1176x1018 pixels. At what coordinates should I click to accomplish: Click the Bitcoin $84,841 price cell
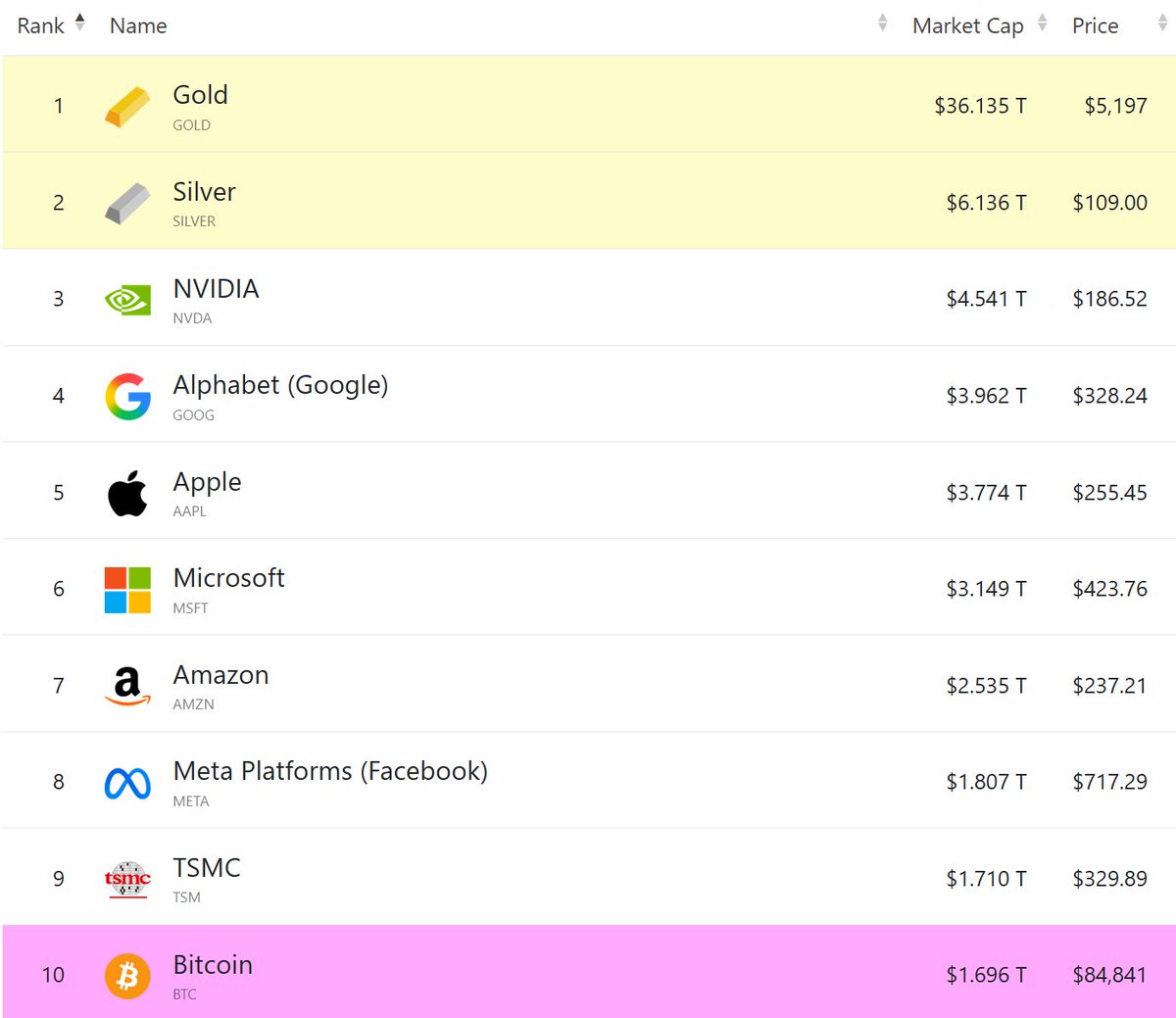(1109, 975)
